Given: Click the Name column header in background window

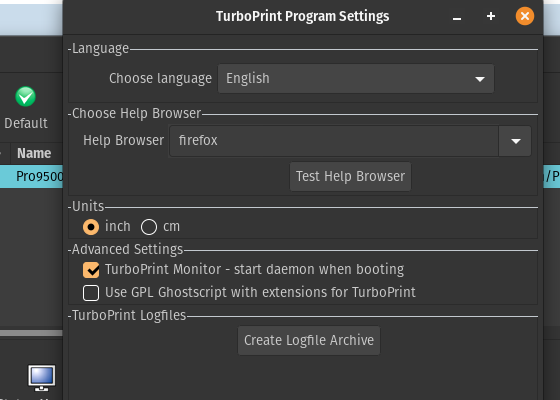Looking at the screenshot, I should tap(34, 154).
